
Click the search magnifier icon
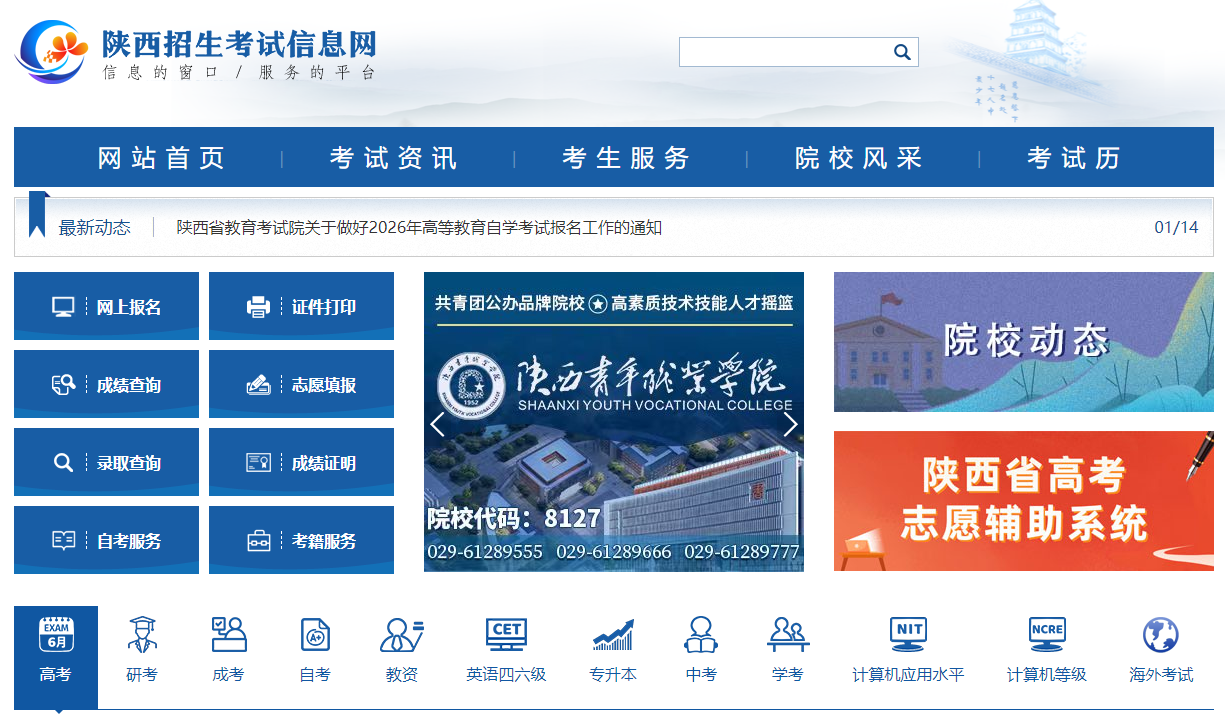[x=901, y=52]
